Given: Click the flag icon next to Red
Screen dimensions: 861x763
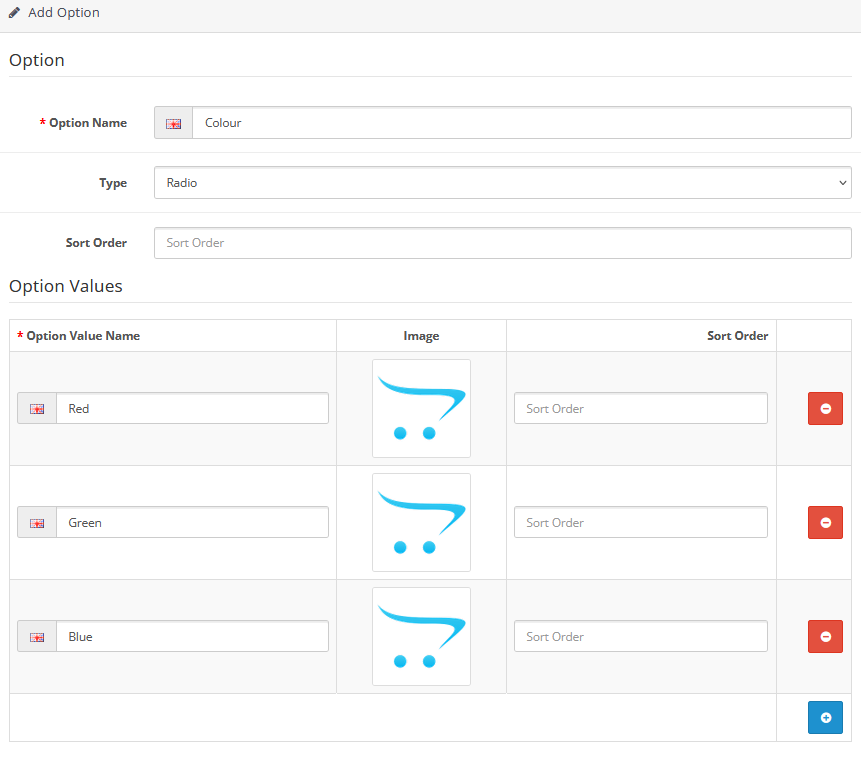Looking at the screenshot, I should coord(37,408).
